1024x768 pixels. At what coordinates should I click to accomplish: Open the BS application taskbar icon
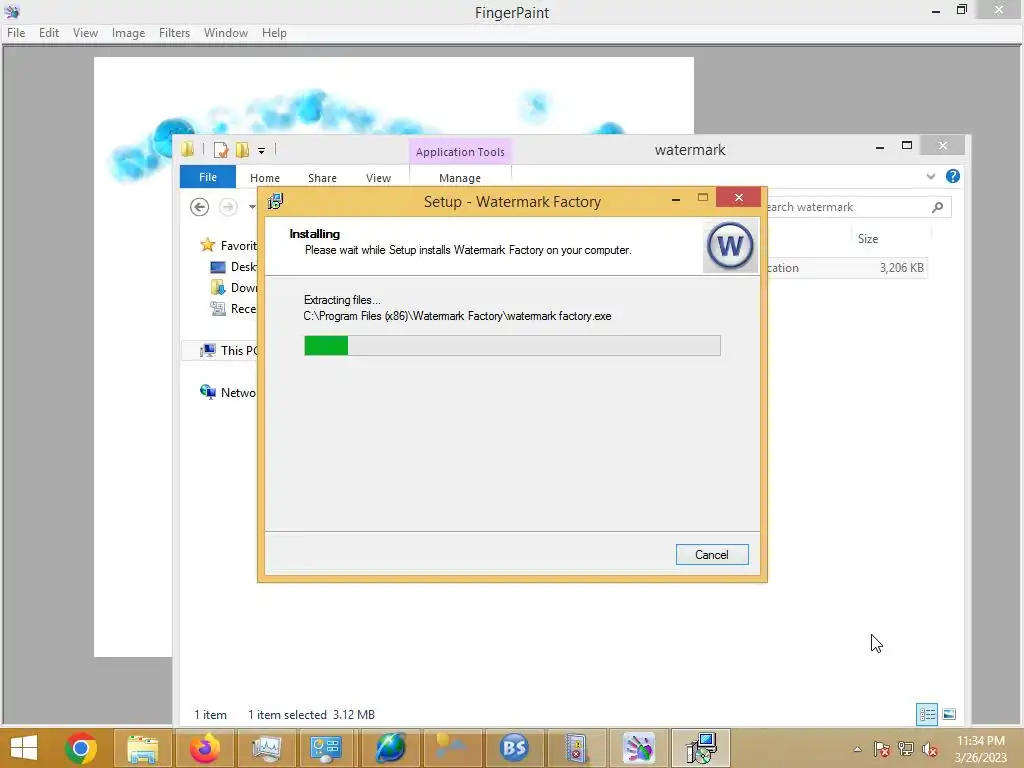(x=514, y=748)
